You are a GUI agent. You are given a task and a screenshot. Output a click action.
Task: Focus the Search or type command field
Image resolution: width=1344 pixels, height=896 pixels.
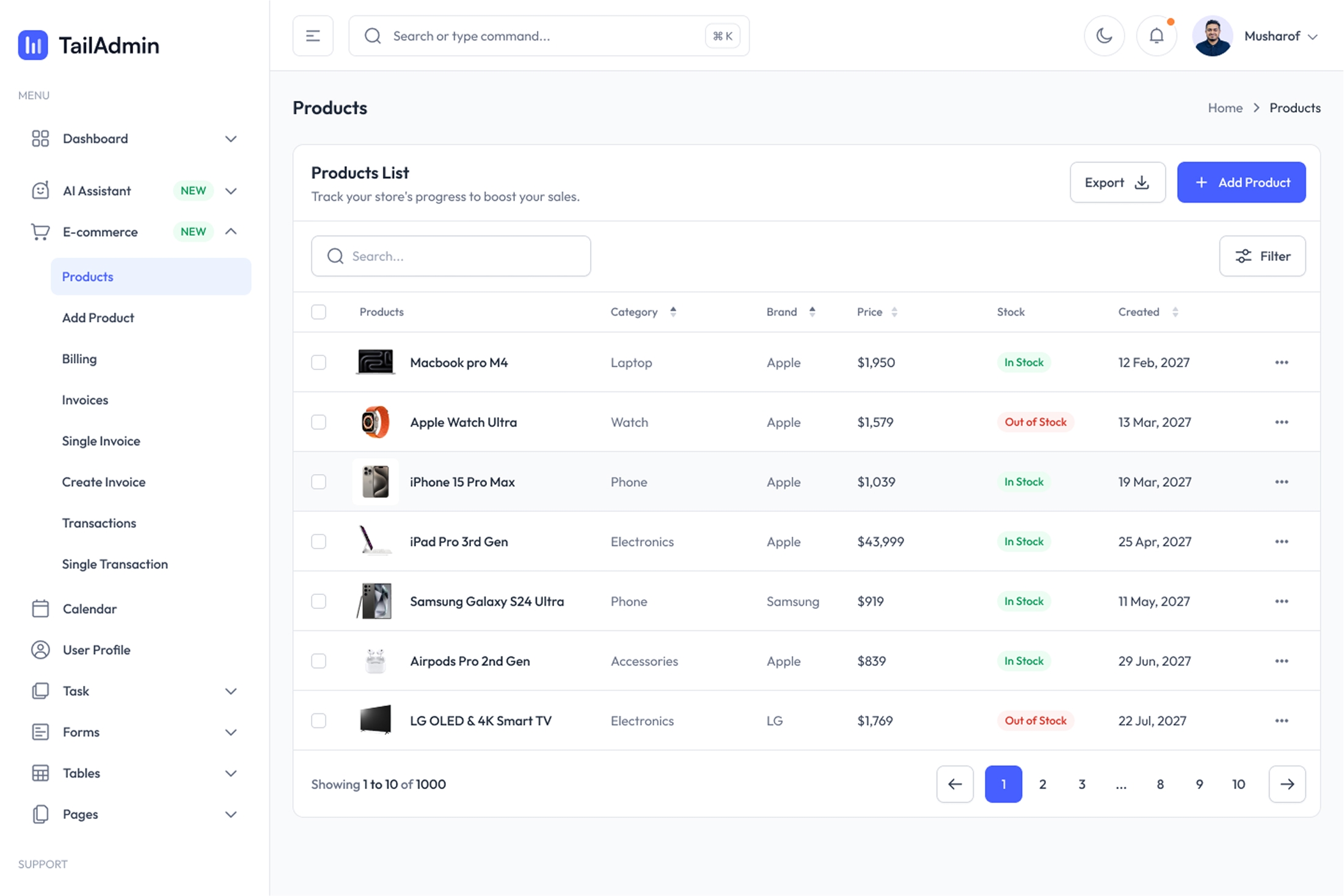[x=549, y=36]
